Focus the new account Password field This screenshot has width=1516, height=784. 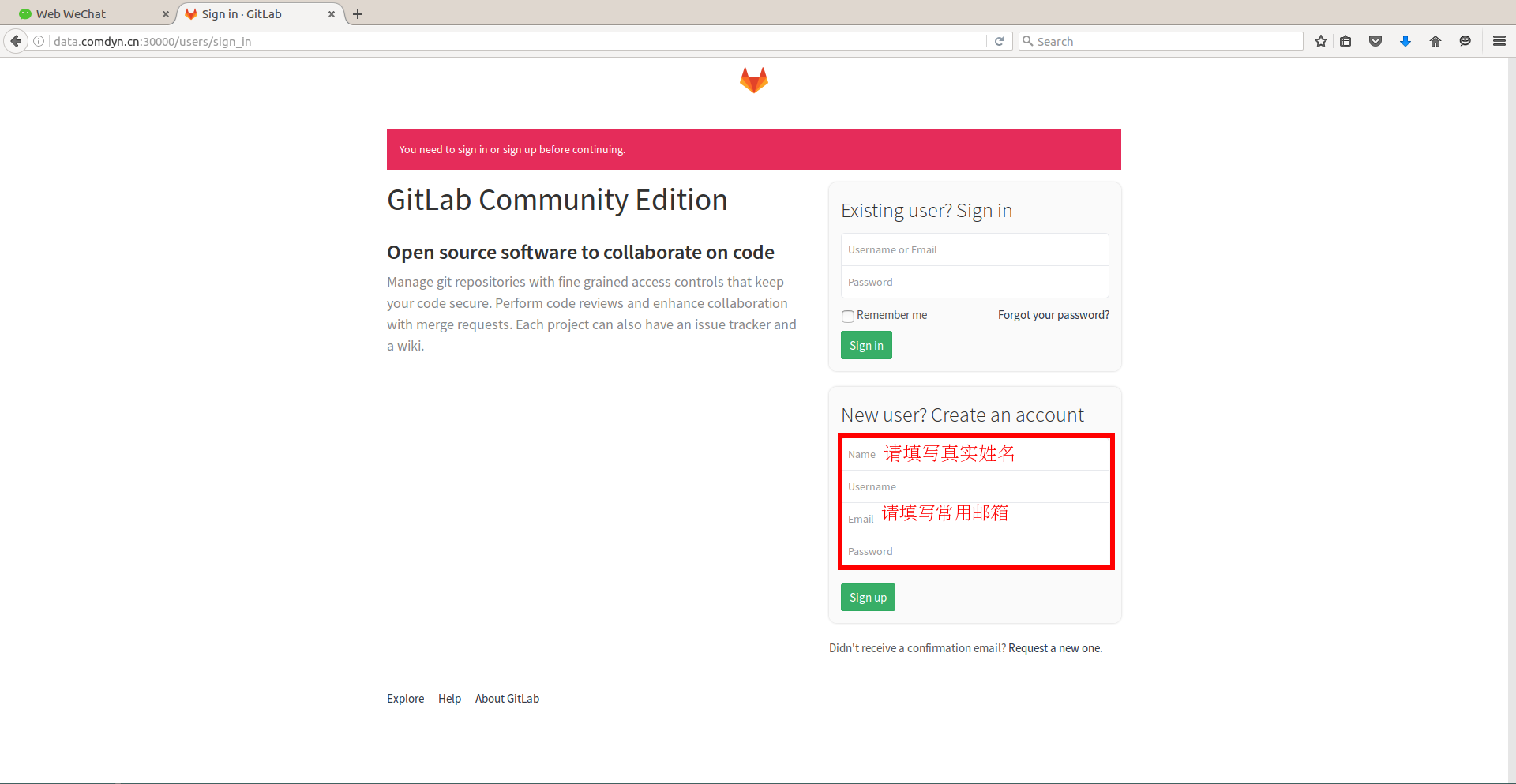[x=975, y=551]
